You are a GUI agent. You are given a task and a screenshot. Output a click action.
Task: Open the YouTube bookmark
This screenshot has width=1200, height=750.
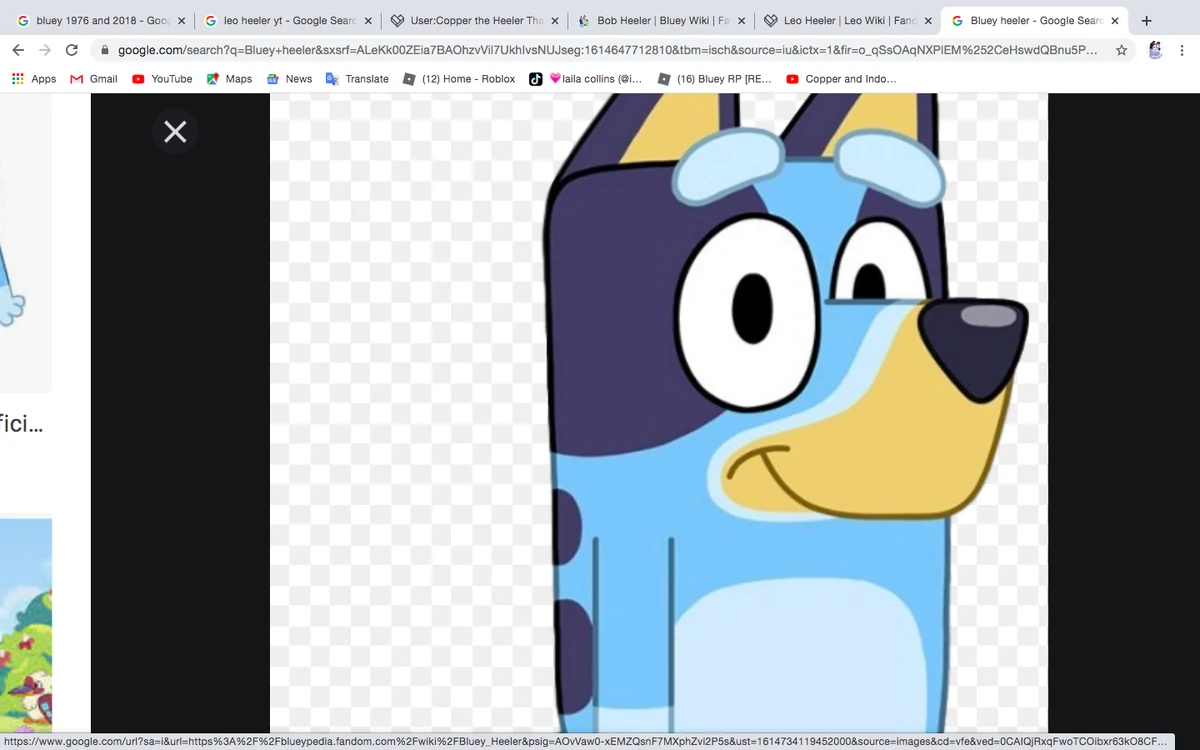[162, 78]
